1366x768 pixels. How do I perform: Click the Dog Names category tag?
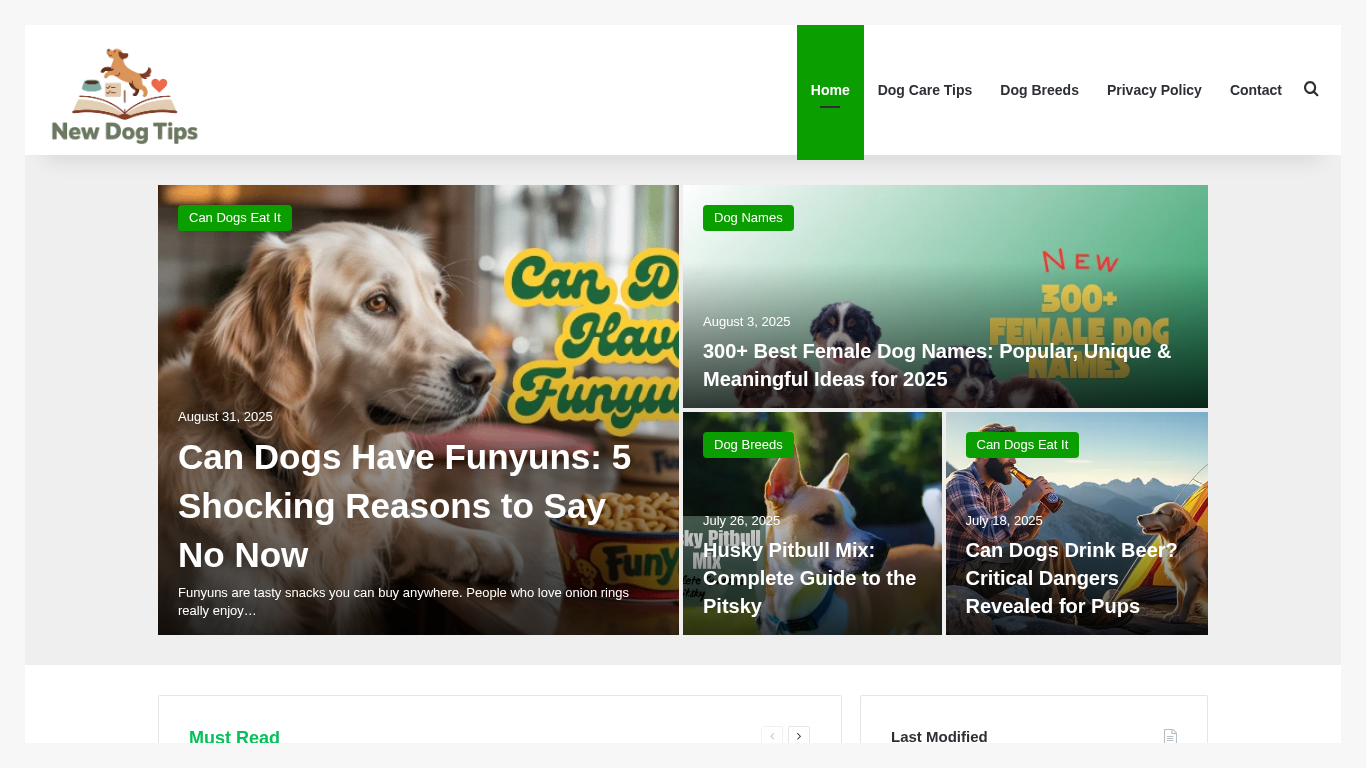[748, 218]
